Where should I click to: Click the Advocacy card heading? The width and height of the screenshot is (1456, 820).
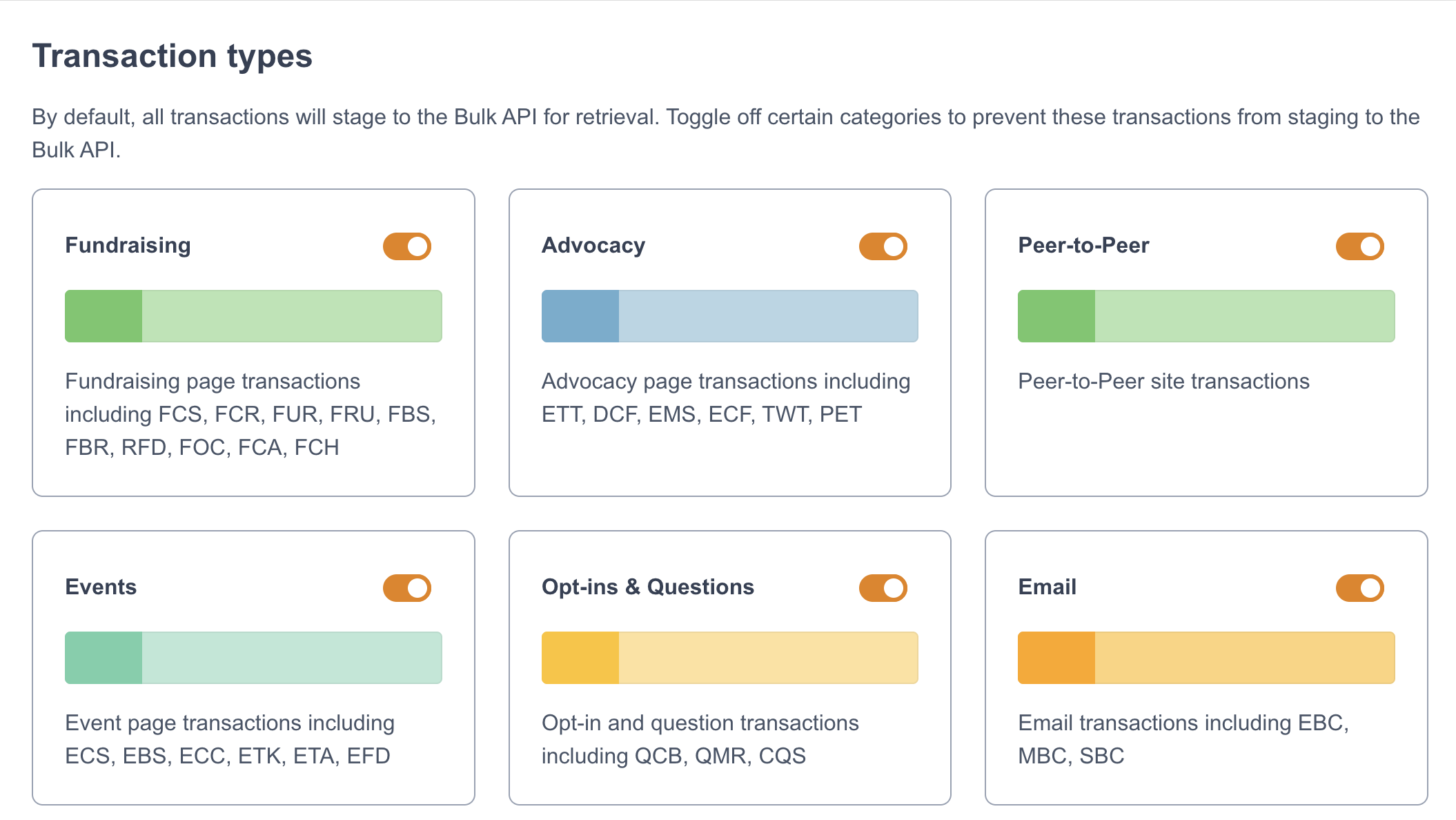[x=593, y=246]
